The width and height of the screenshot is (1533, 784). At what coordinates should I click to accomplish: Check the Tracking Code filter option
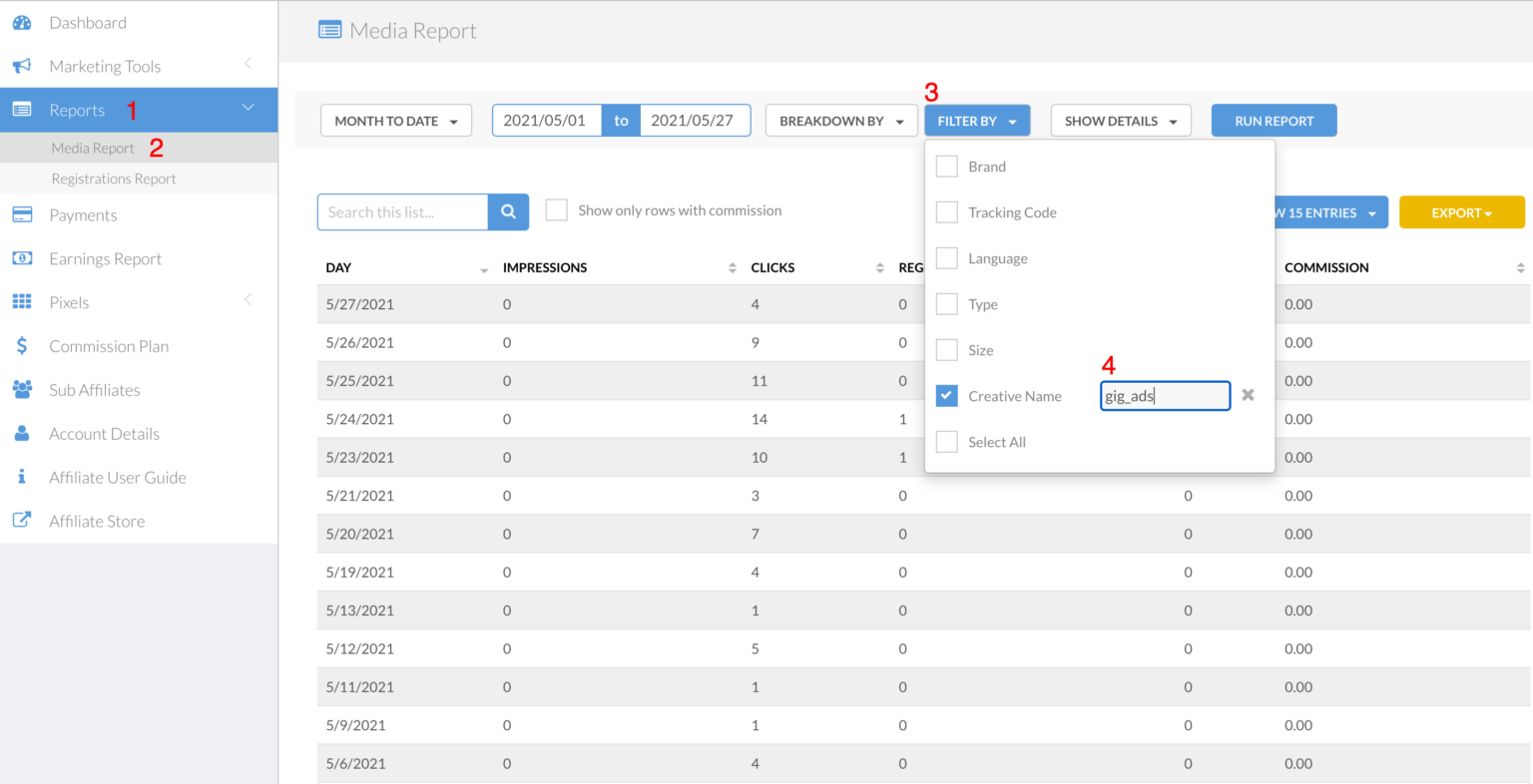click(946, 211)
